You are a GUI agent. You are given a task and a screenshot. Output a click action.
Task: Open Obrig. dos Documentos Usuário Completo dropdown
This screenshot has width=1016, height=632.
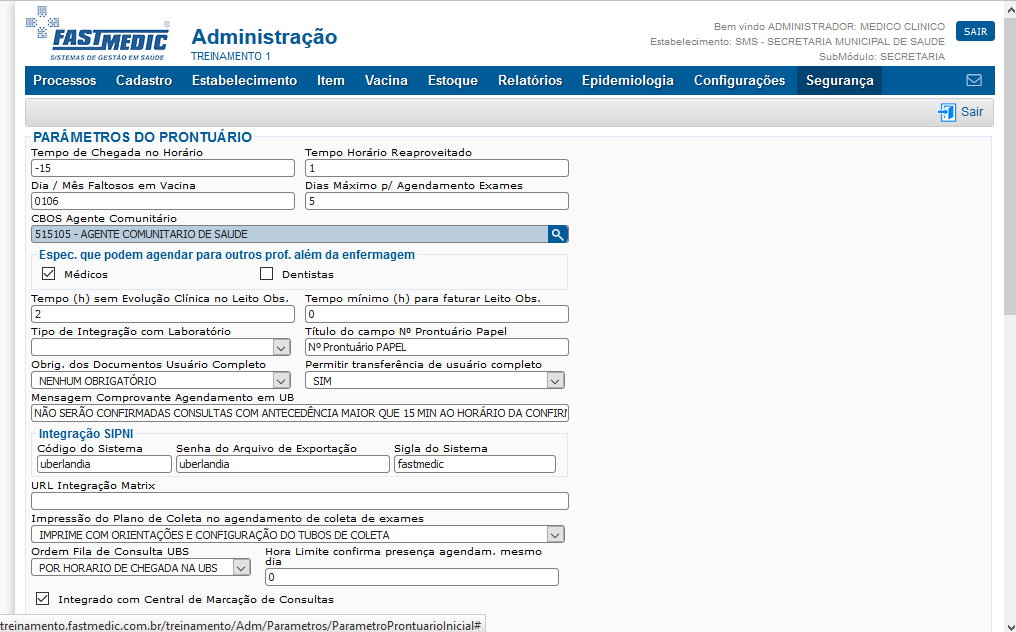(x=281, y=380)
